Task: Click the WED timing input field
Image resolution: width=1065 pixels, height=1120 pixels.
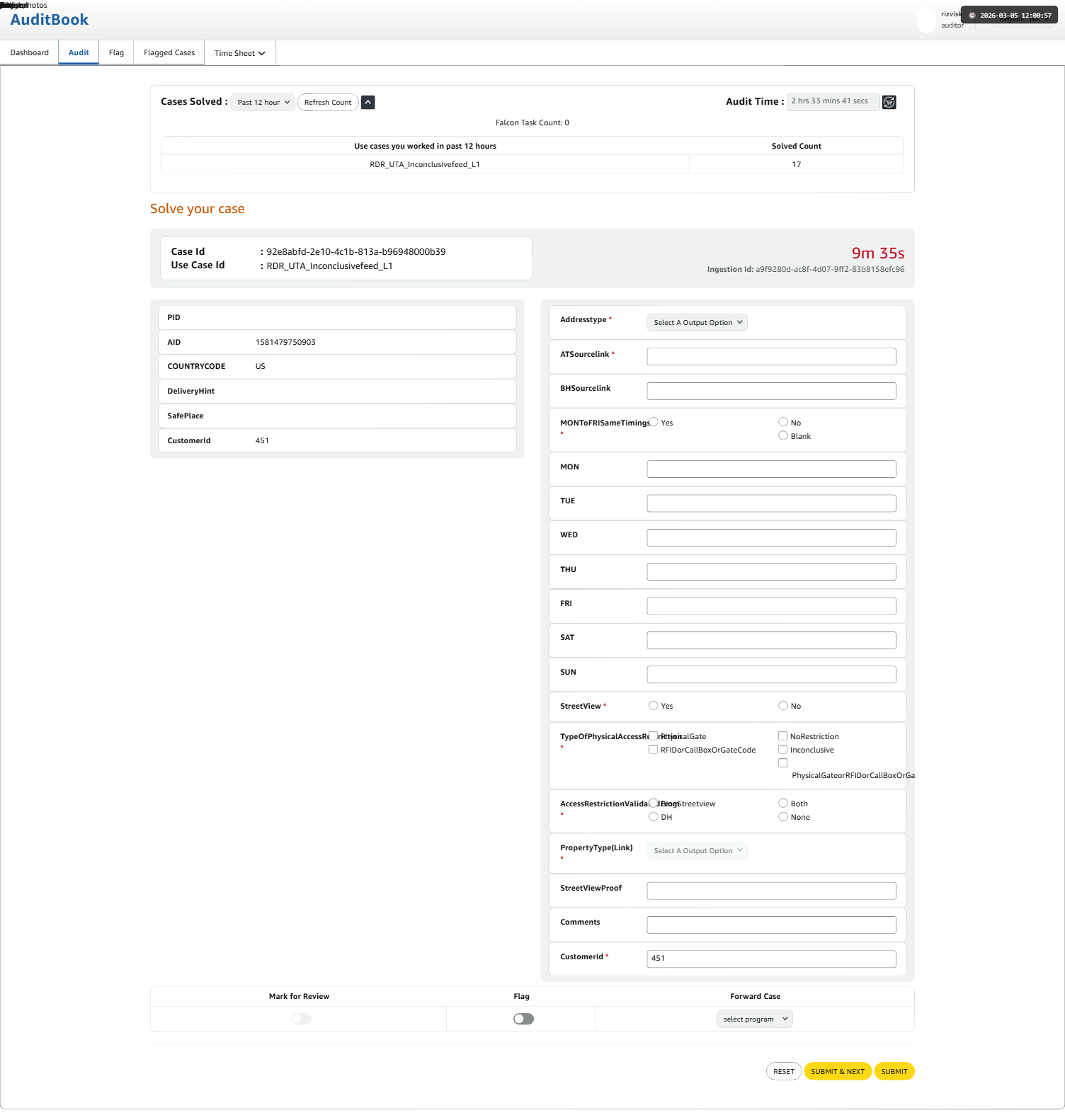Action: 771,537
